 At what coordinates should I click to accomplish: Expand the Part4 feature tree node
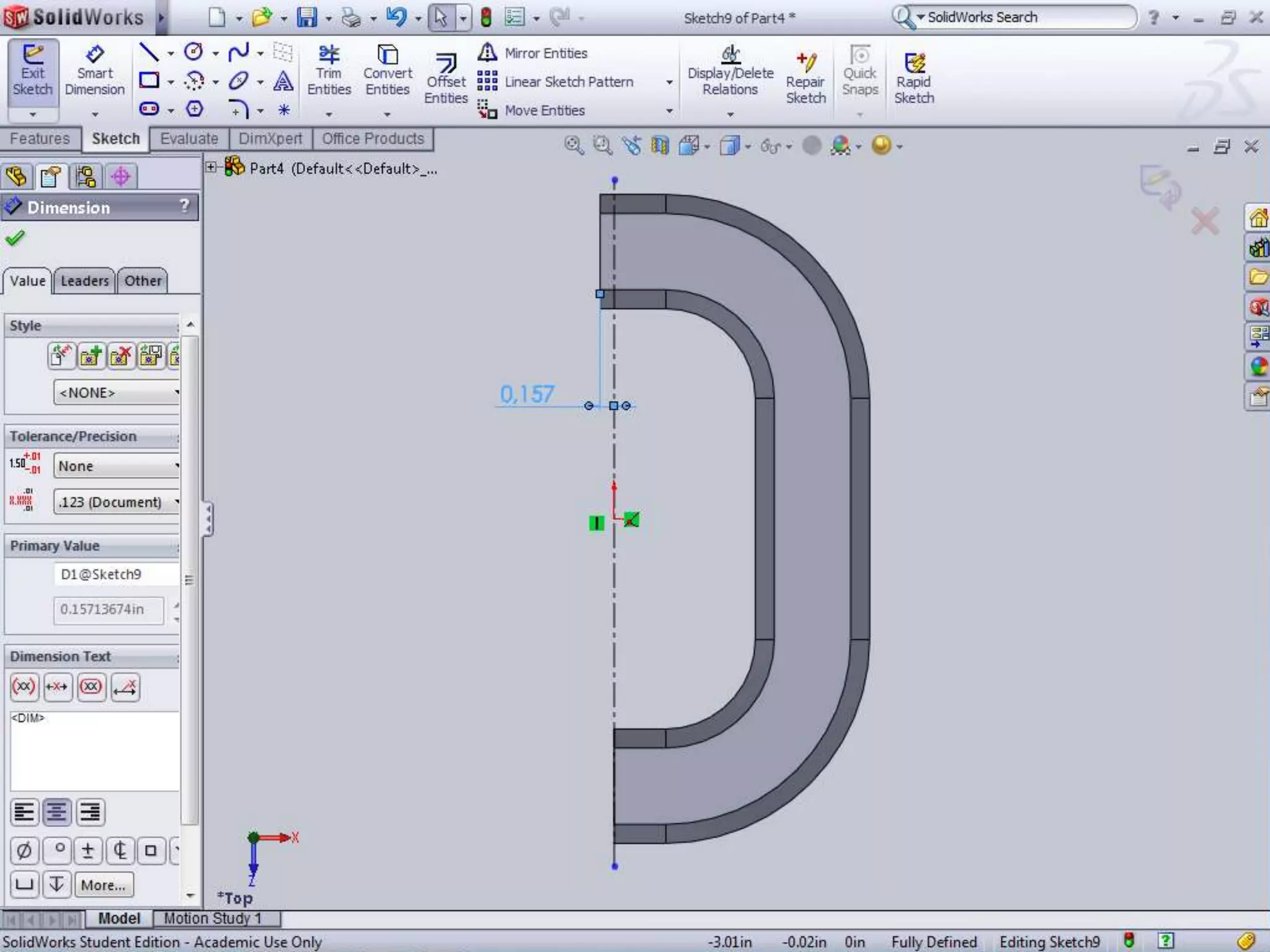pos(211,167)
